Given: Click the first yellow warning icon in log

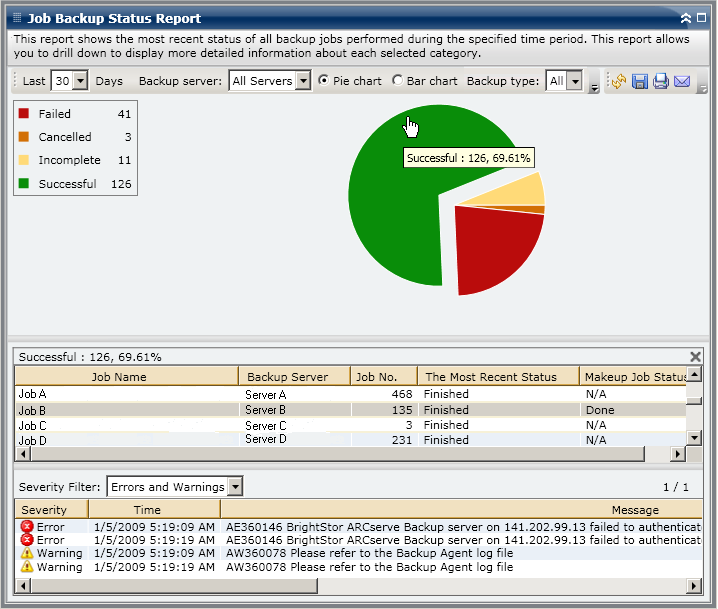Looking at the screenshot, I should (27, 553).
